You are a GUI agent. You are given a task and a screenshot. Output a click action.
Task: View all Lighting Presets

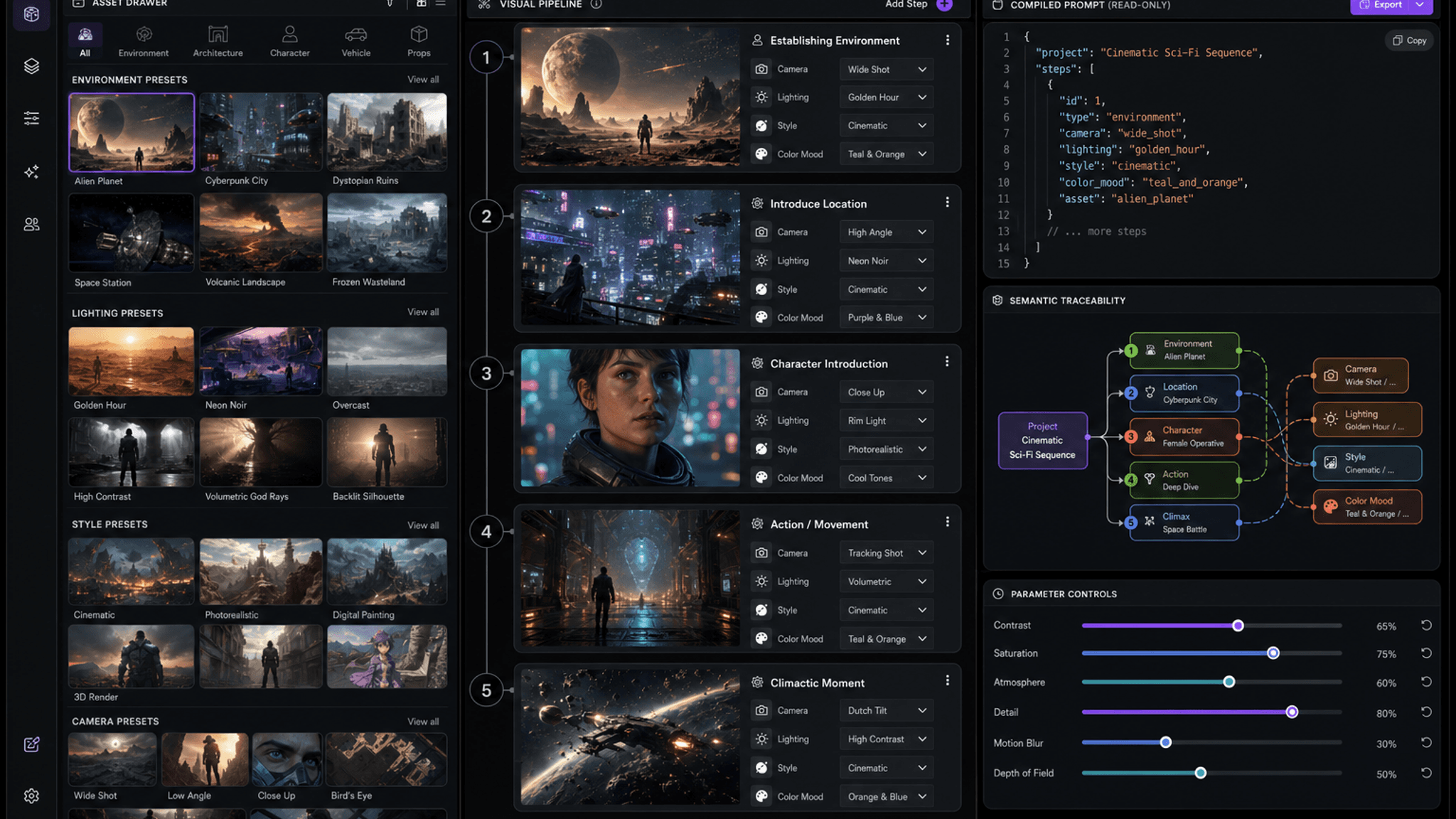pos(423,312)
